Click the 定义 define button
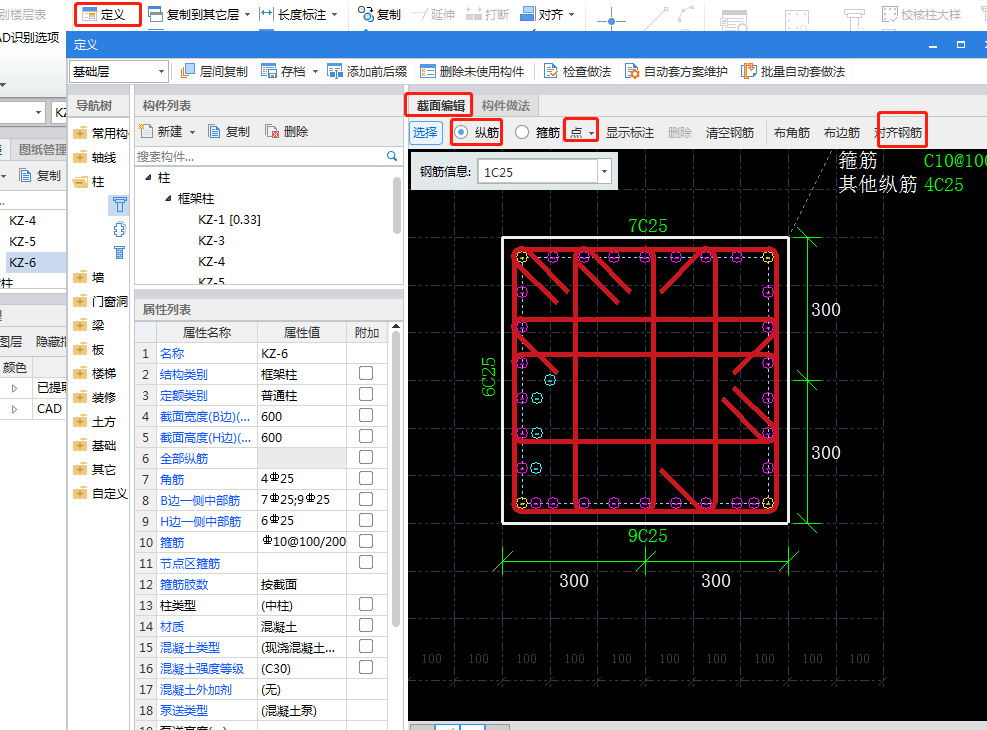987x730 pixels. [x=107, y=14]
